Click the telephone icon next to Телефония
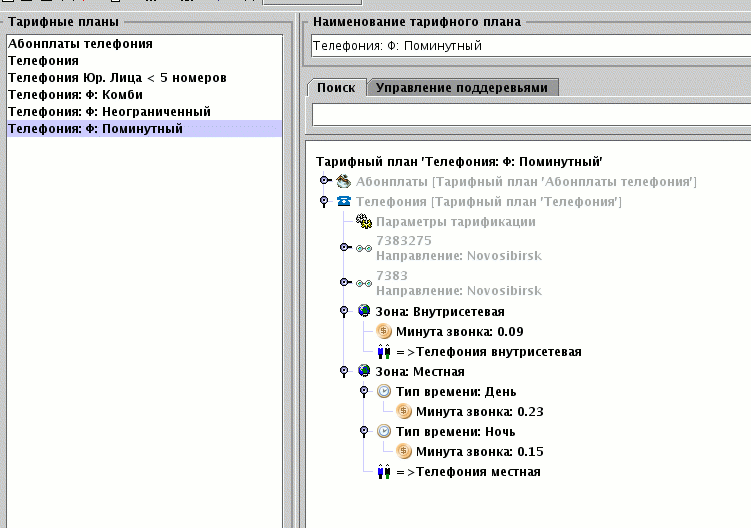Screen dimensions: 751x528 click(343, 201)
